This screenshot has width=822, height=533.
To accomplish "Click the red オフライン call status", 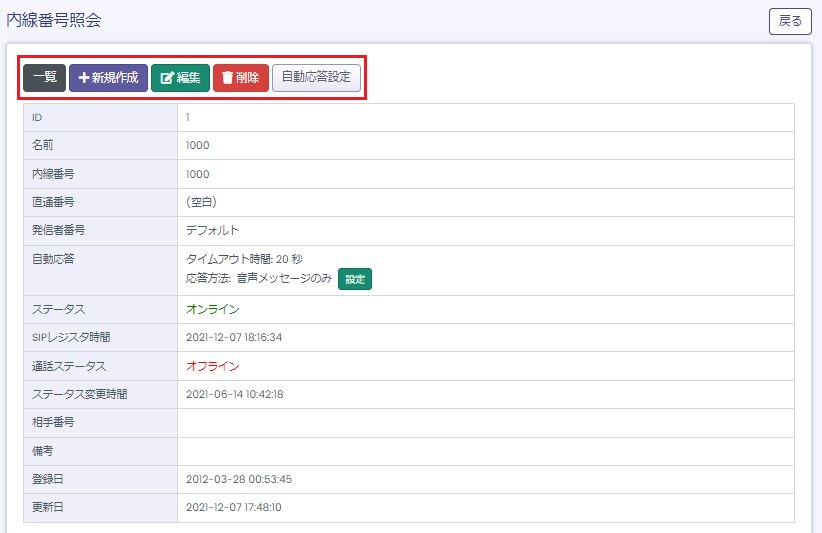I will coord(213,366).
